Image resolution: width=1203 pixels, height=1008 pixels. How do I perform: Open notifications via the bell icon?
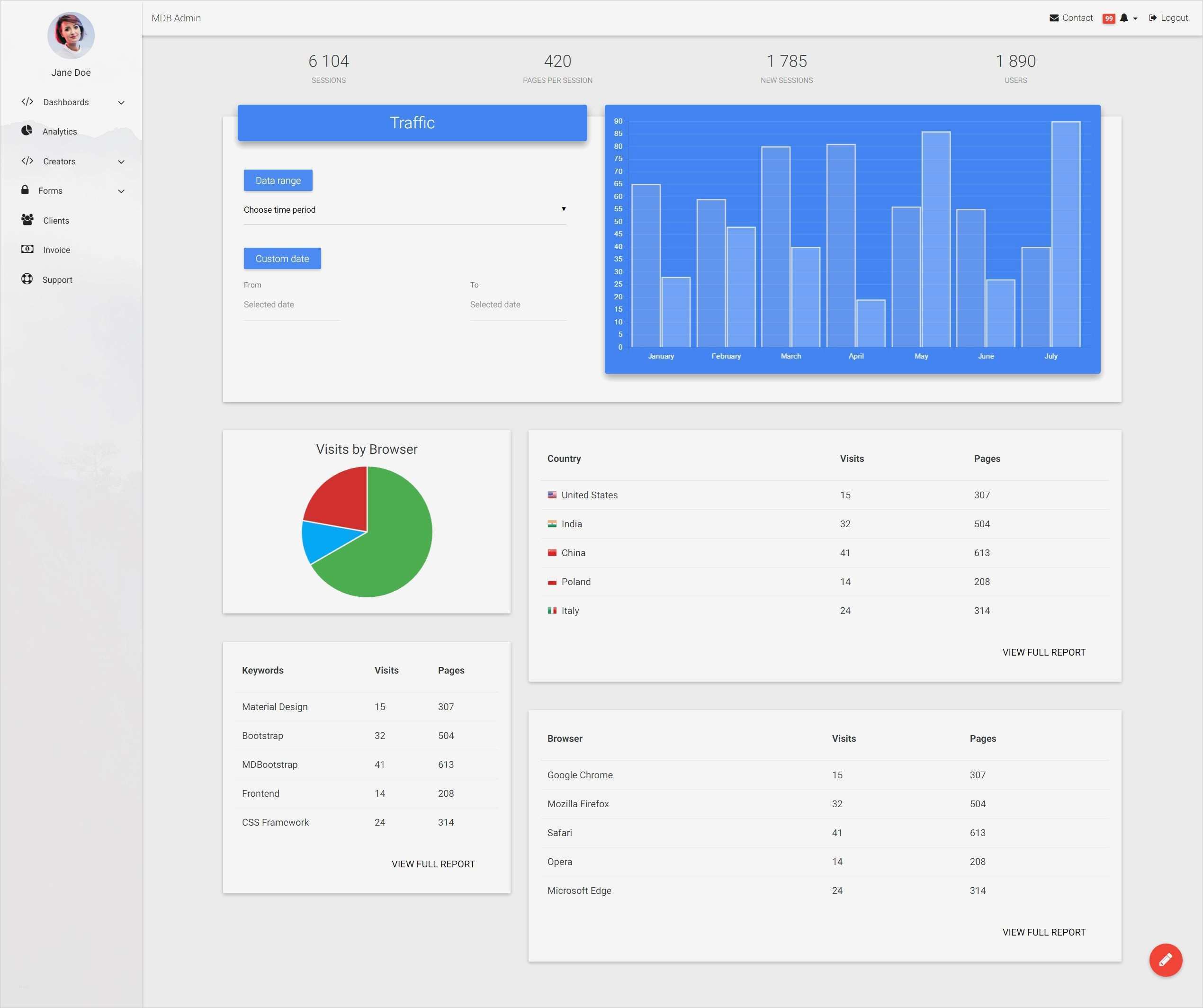[x=1124, y=18]
